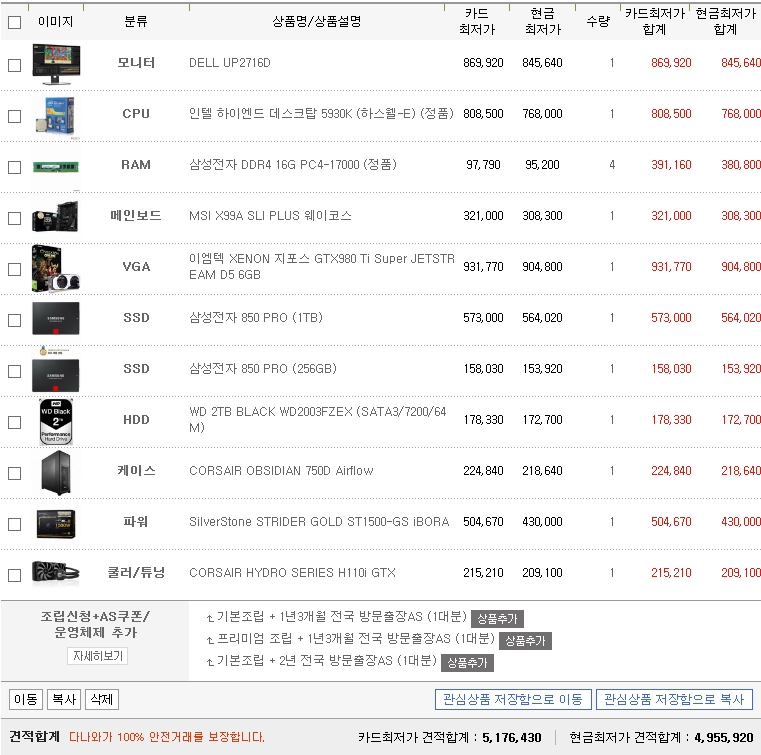Click the 삭제 button

[x=102, y=699]
